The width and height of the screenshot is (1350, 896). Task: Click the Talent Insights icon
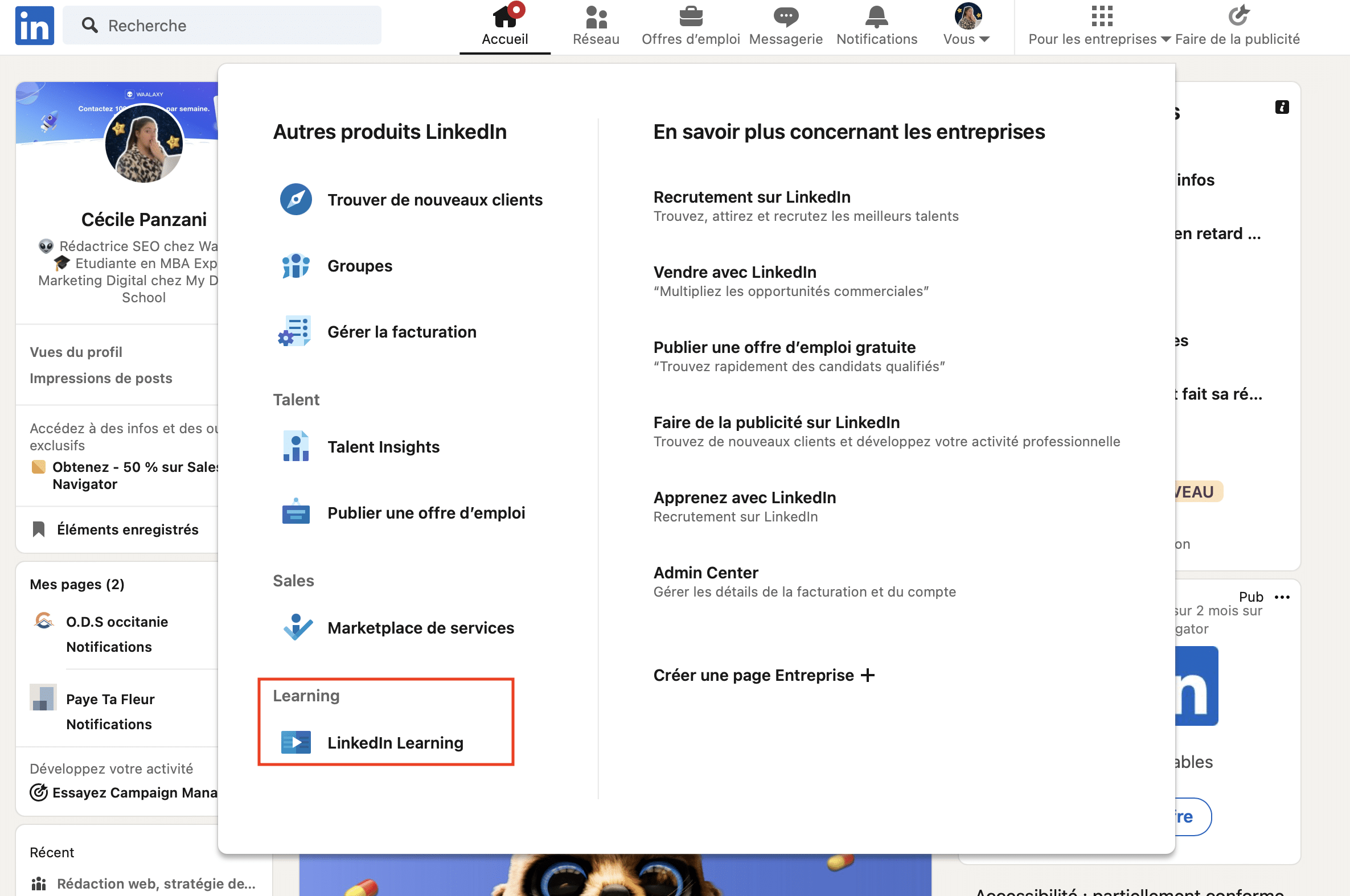(x=294, y=447)
